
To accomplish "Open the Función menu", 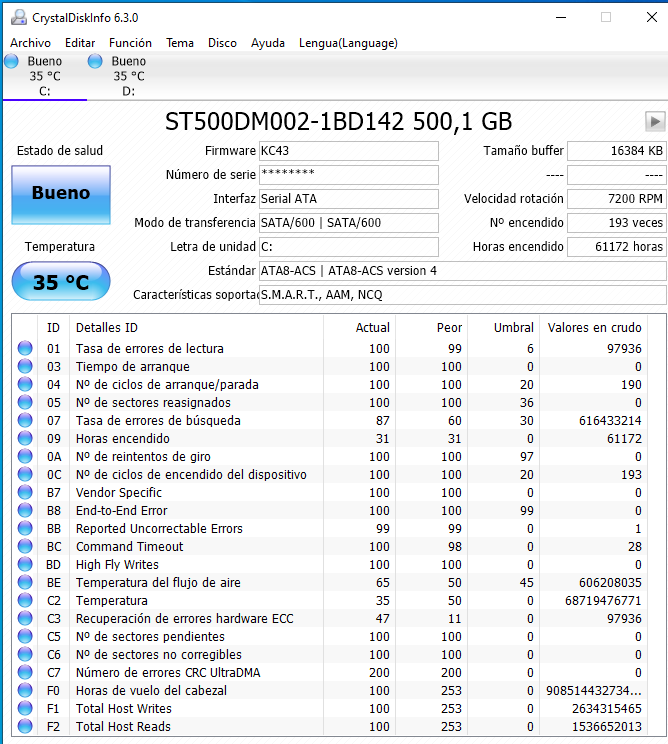I will [x=130, y=43].
